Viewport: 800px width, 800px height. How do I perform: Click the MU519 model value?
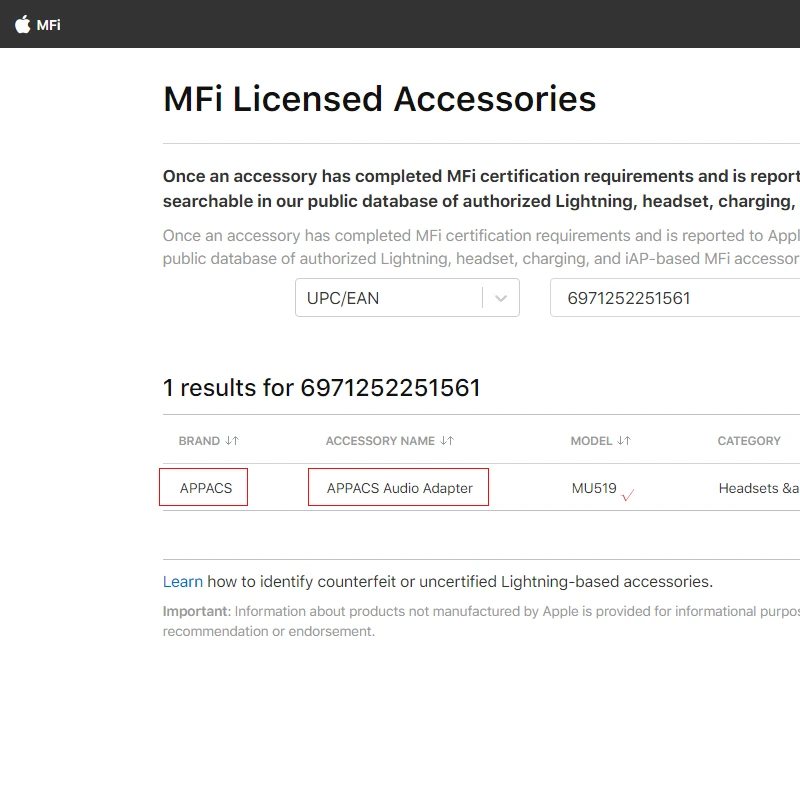tap(594, 488)
